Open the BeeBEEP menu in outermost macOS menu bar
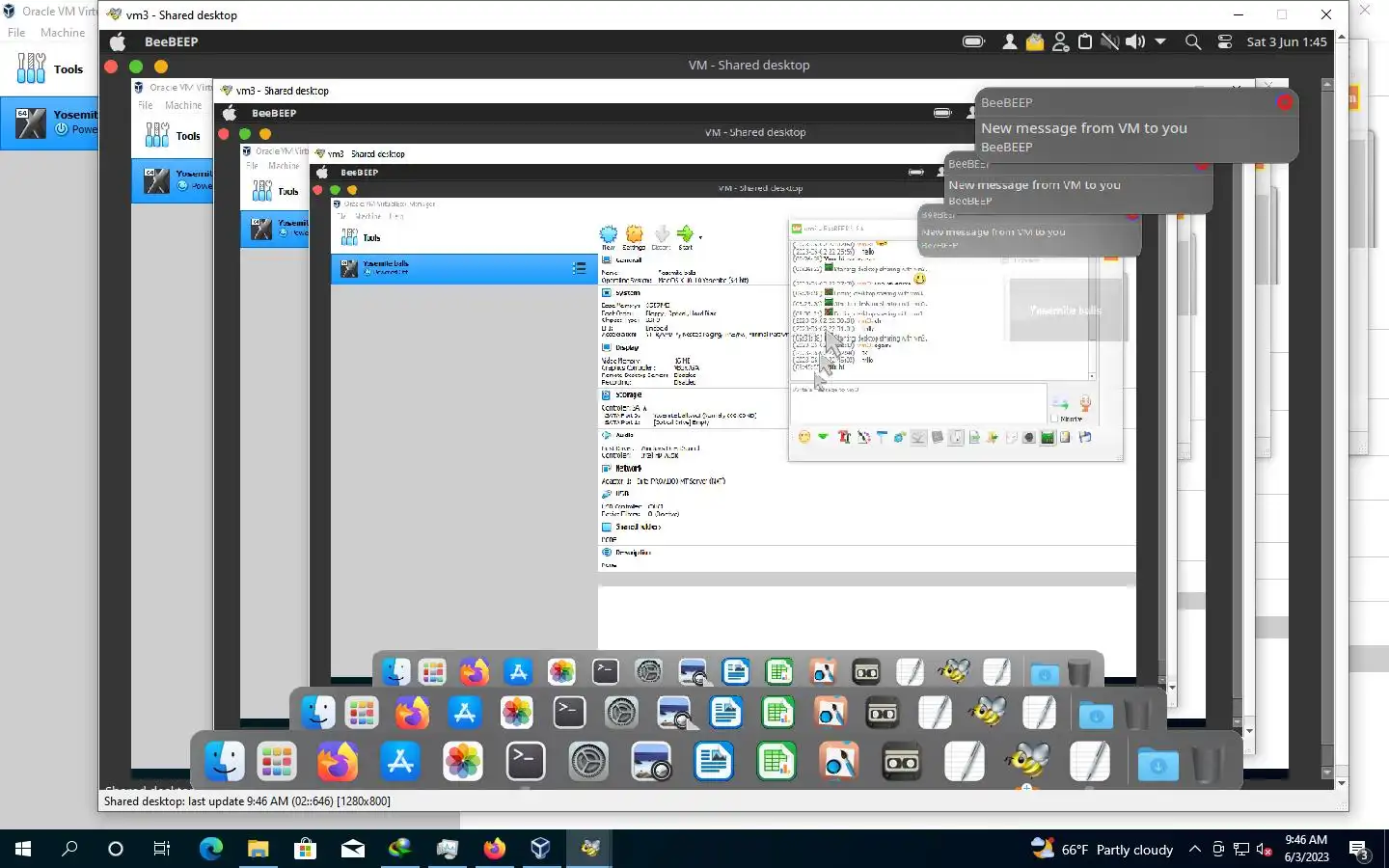The width and height of the screenshot is (1389, 868). click(171, 41)
